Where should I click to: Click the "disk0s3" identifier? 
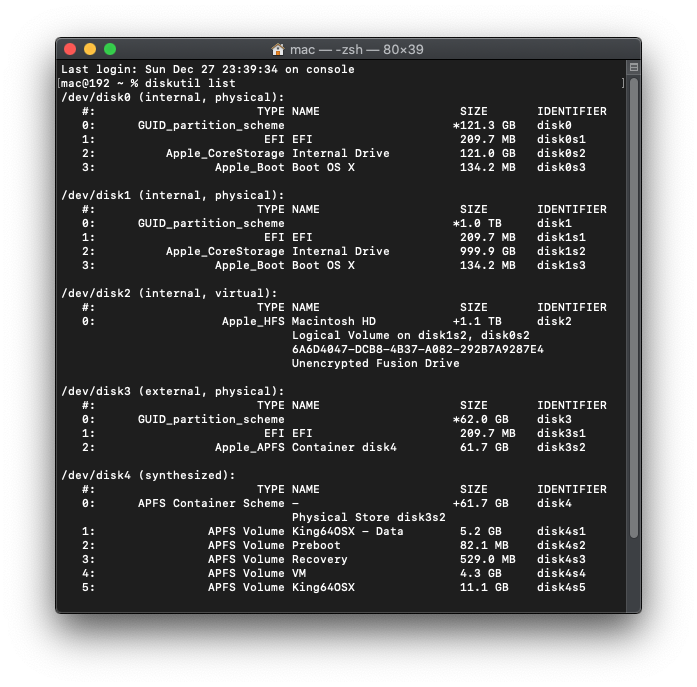click(x=561, y=167)
